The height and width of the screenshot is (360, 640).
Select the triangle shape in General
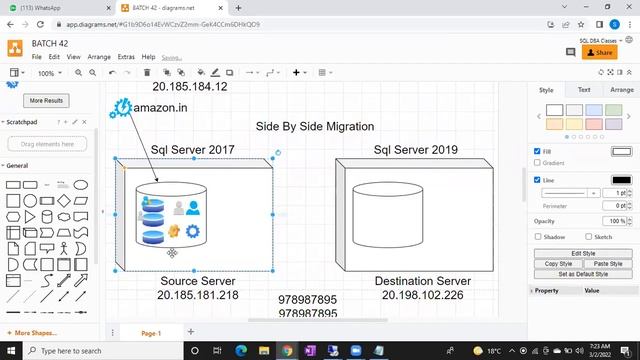(x=30, y=217)
